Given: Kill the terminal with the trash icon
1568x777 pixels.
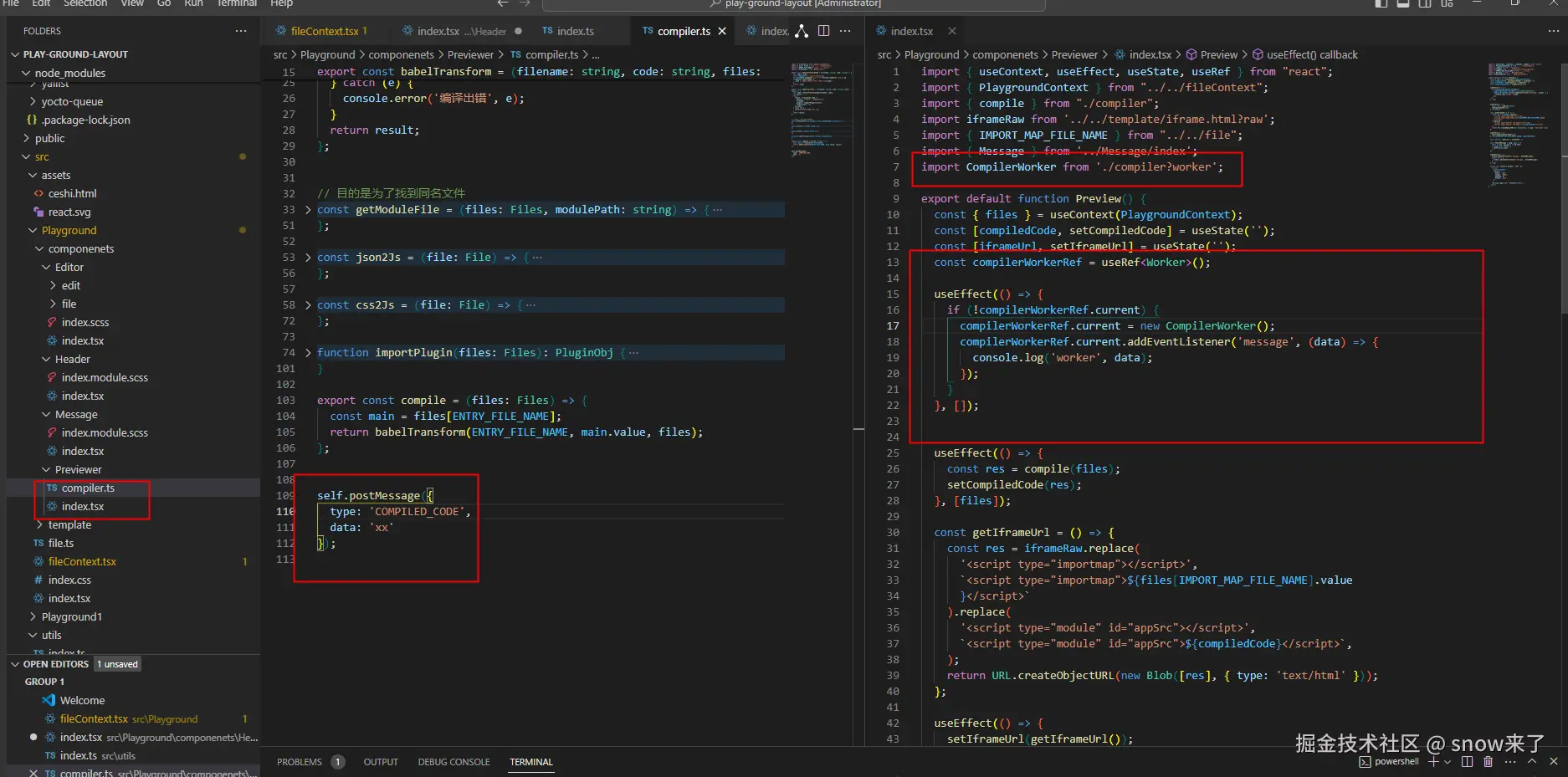Looking at the screenshot, I should click(1488, 762).
